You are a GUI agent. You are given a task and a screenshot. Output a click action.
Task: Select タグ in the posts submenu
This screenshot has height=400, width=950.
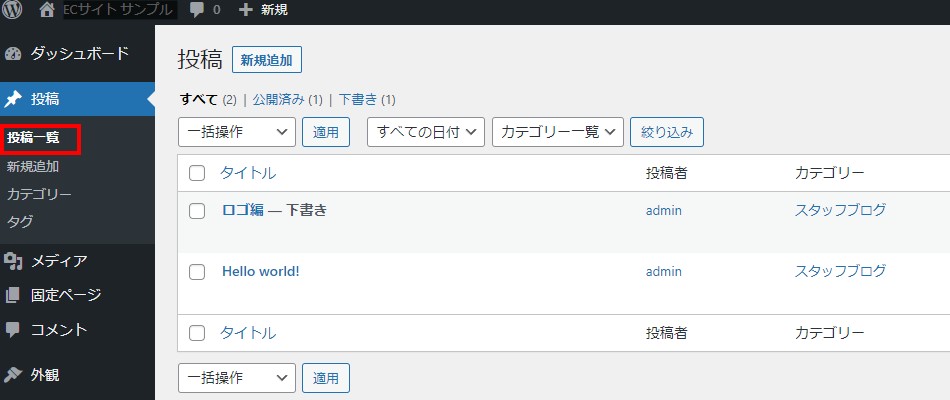coord(21,221)
